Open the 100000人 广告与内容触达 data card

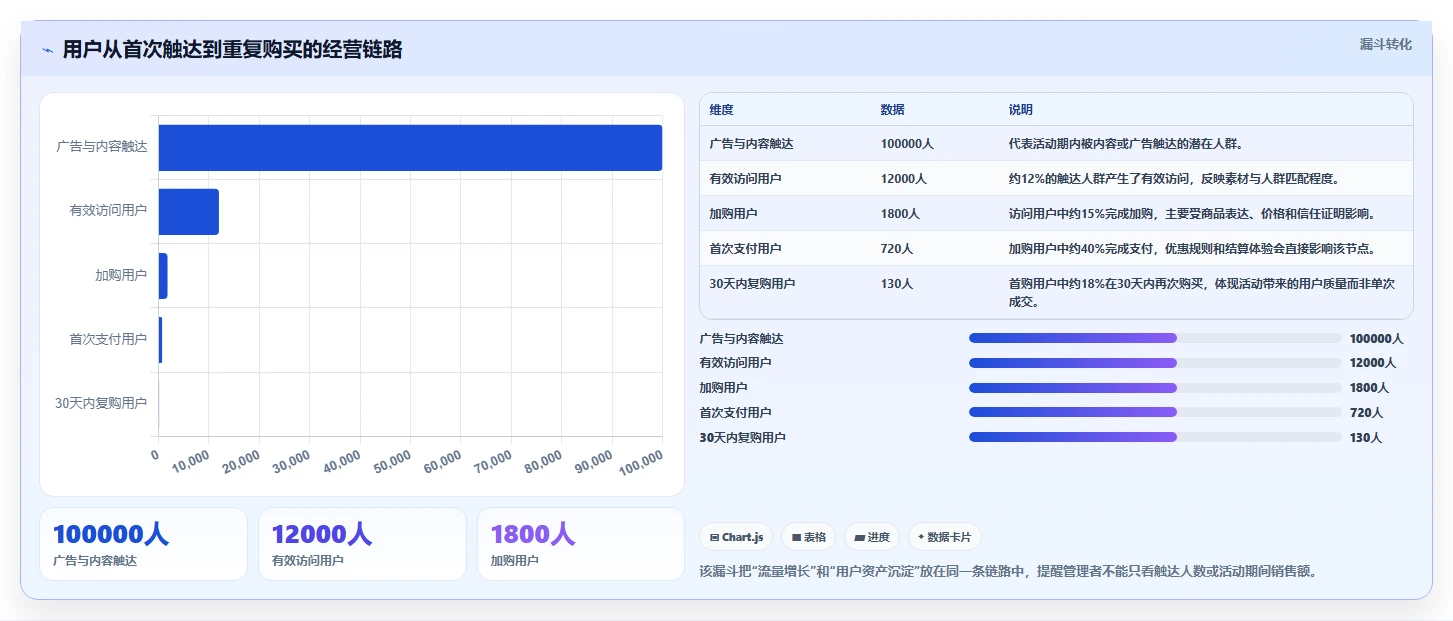point(143,544)
